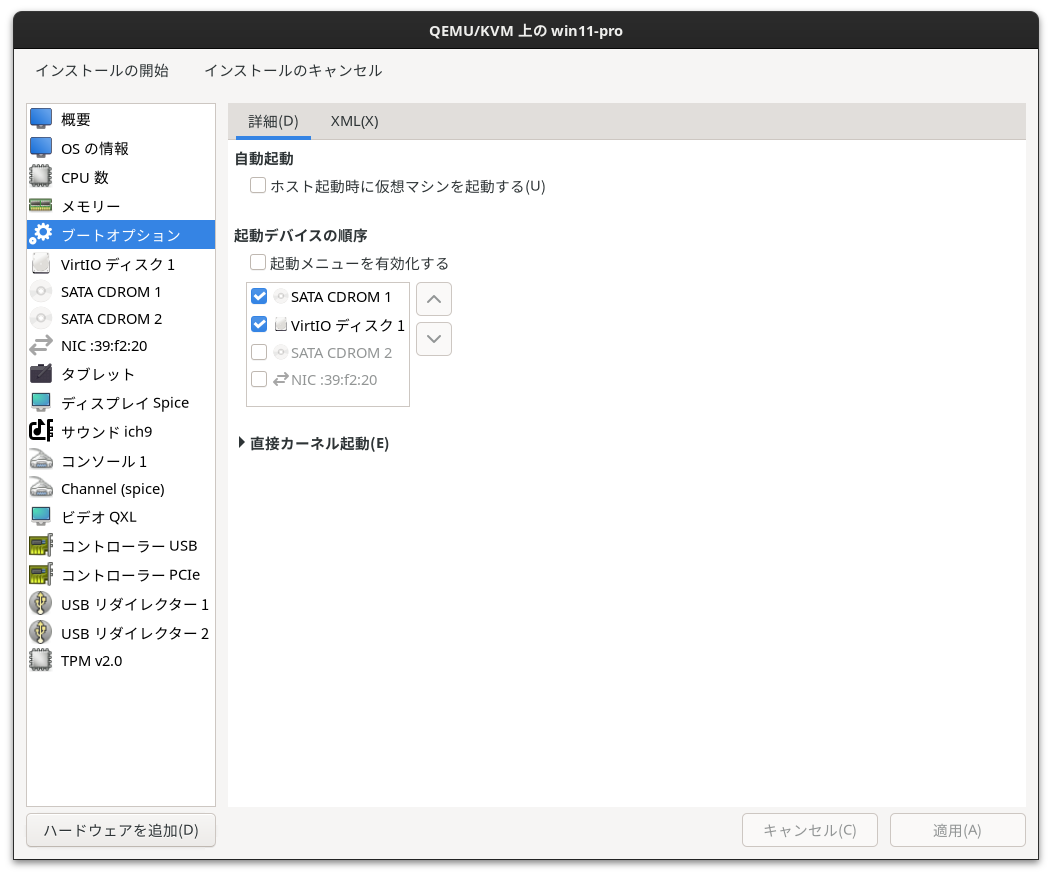
Task: Uncheck VirtIO ディスク 1 in boot order
Action: [258, 324]
